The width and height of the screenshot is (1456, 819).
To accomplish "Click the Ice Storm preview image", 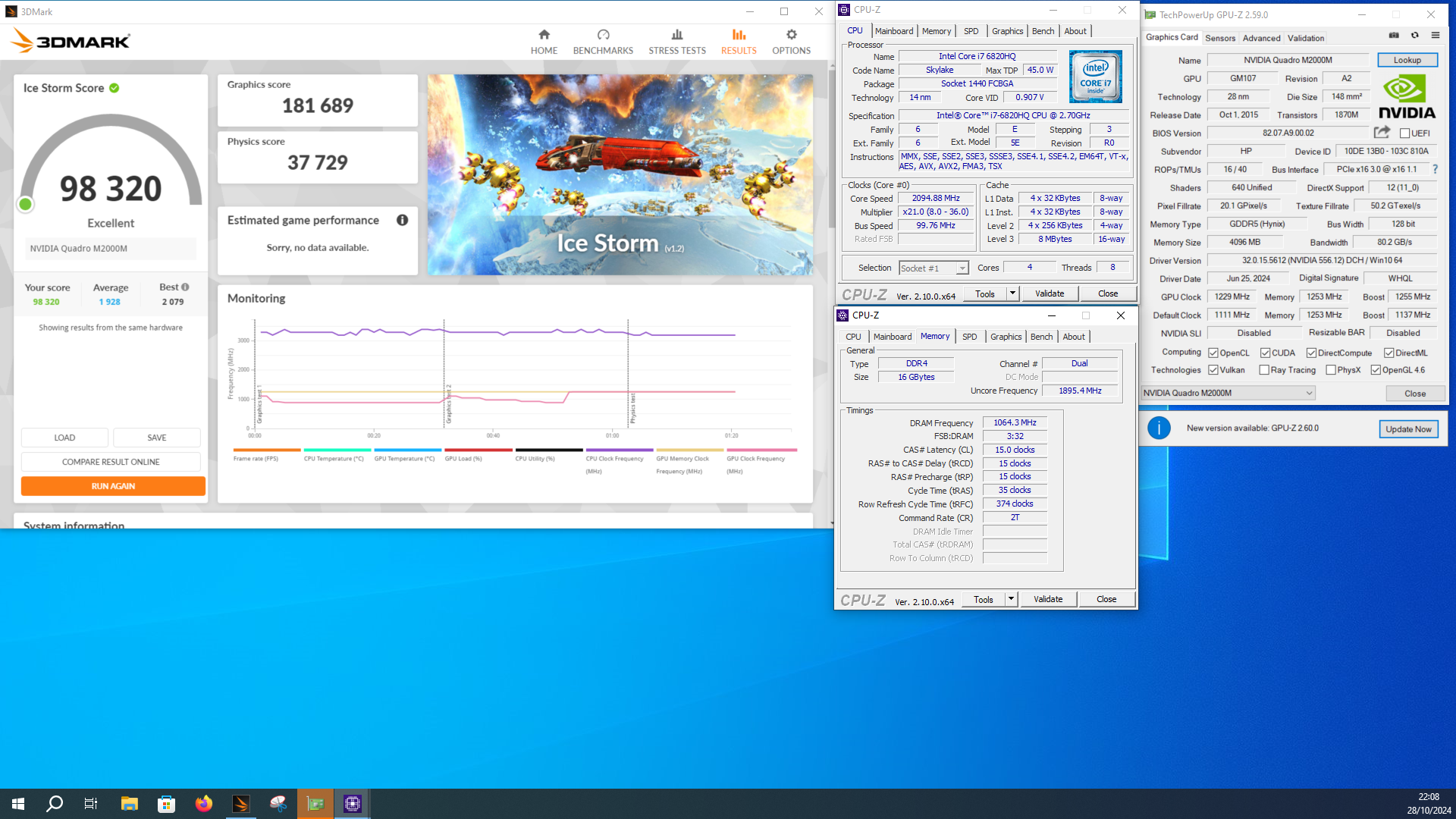I will (620, 174).
